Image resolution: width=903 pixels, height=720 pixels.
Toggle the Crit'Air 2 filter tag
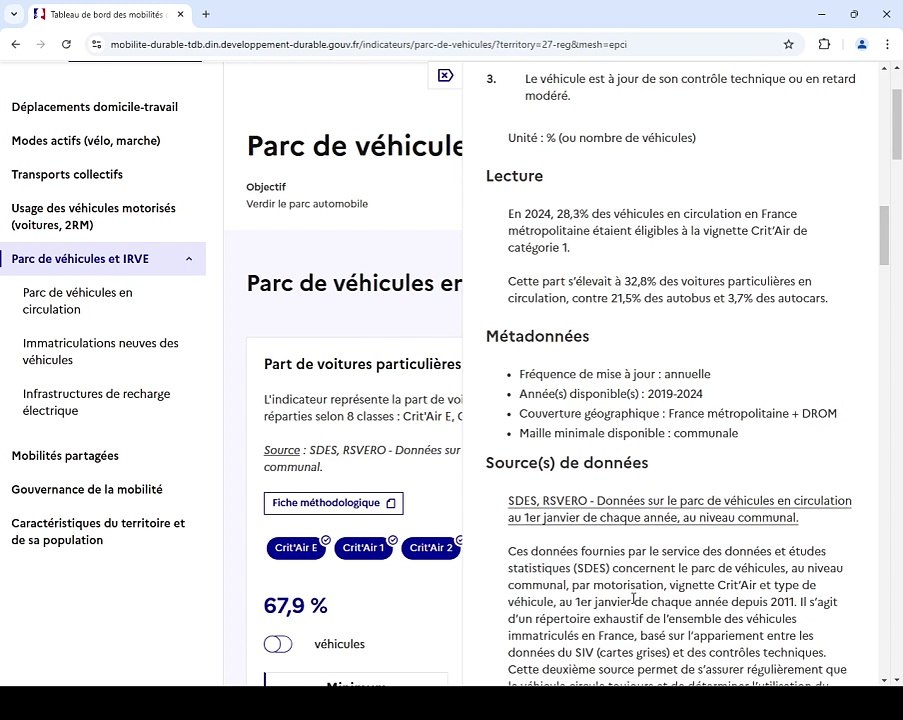(431, 548)
